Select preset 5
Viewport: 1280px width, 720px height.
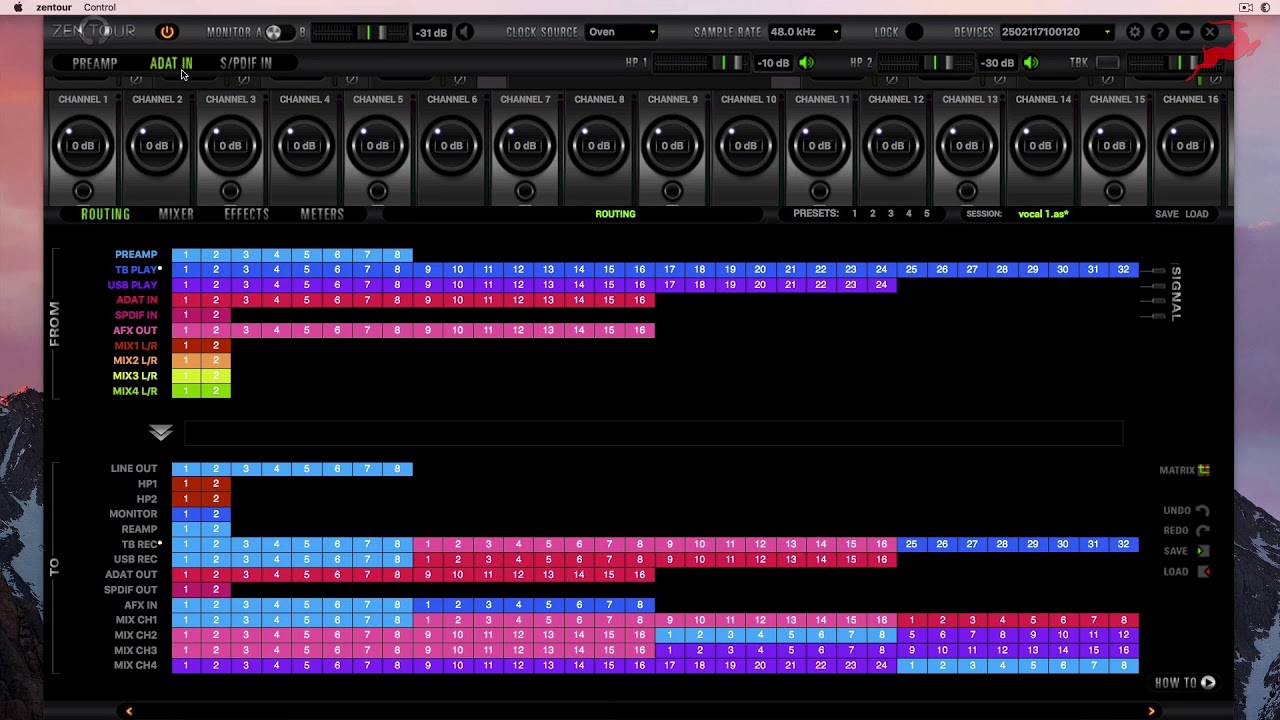pyautogui.click(x=927, y=214)
